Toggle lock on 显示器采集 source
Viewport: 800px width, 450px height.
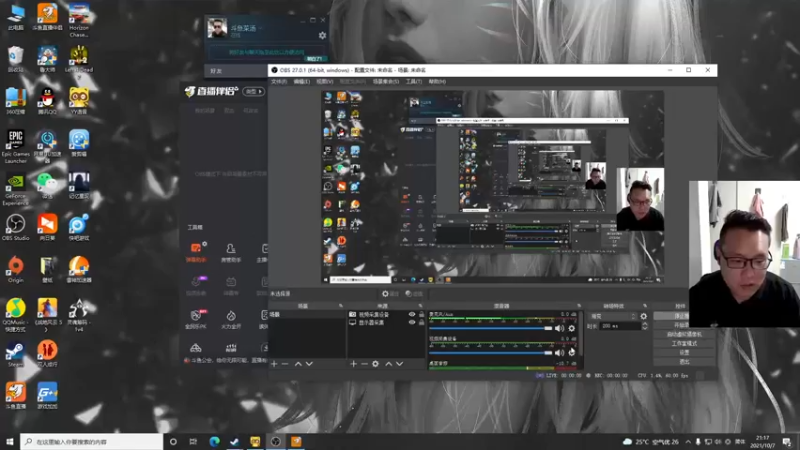click(421, 322)
